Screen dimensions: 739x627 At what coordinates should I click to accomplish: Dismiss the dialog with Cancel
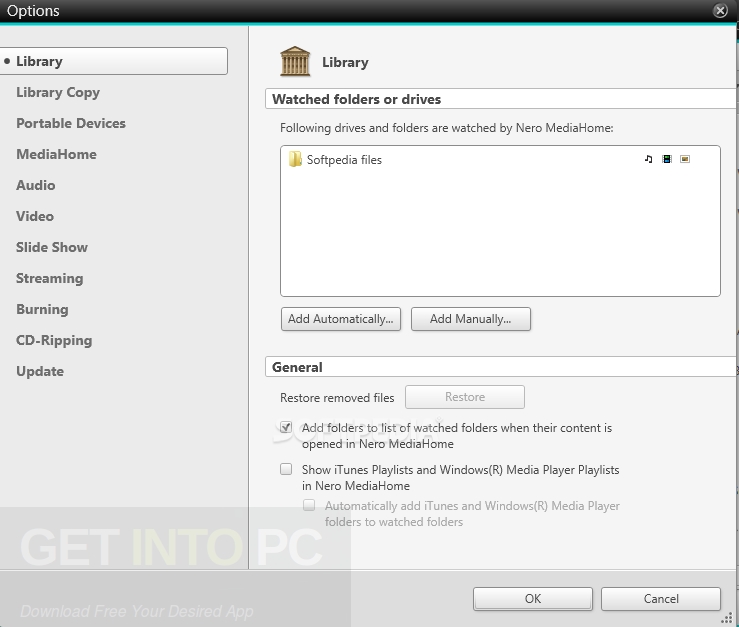[x=661, y=598]
